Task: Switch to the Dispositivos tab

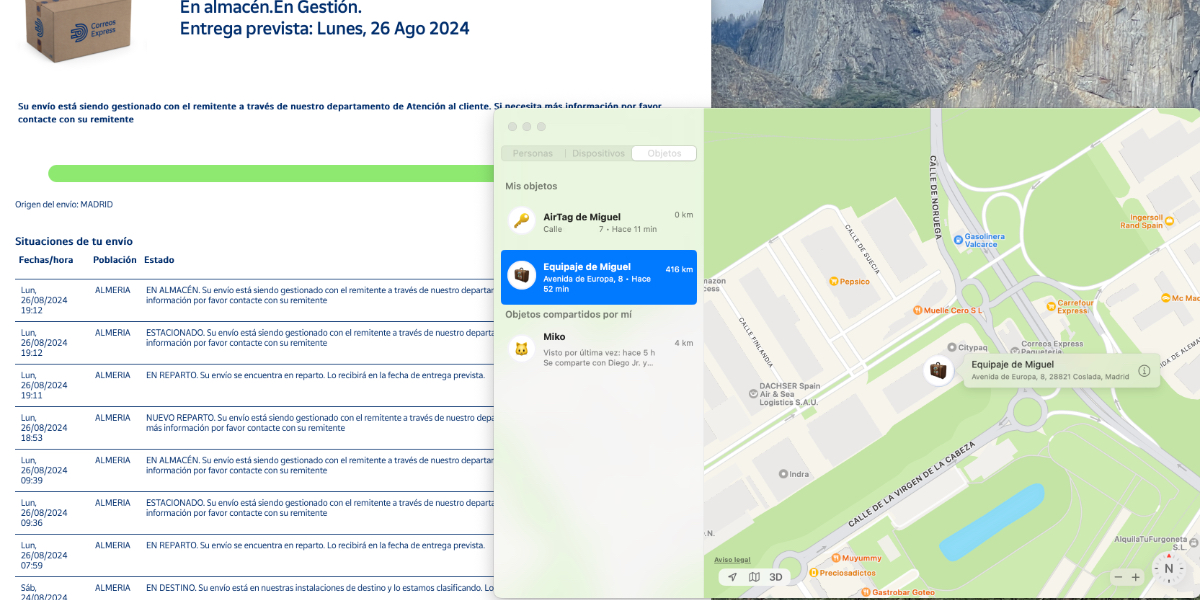Action: pyautogui.click(x=598, y=153)
